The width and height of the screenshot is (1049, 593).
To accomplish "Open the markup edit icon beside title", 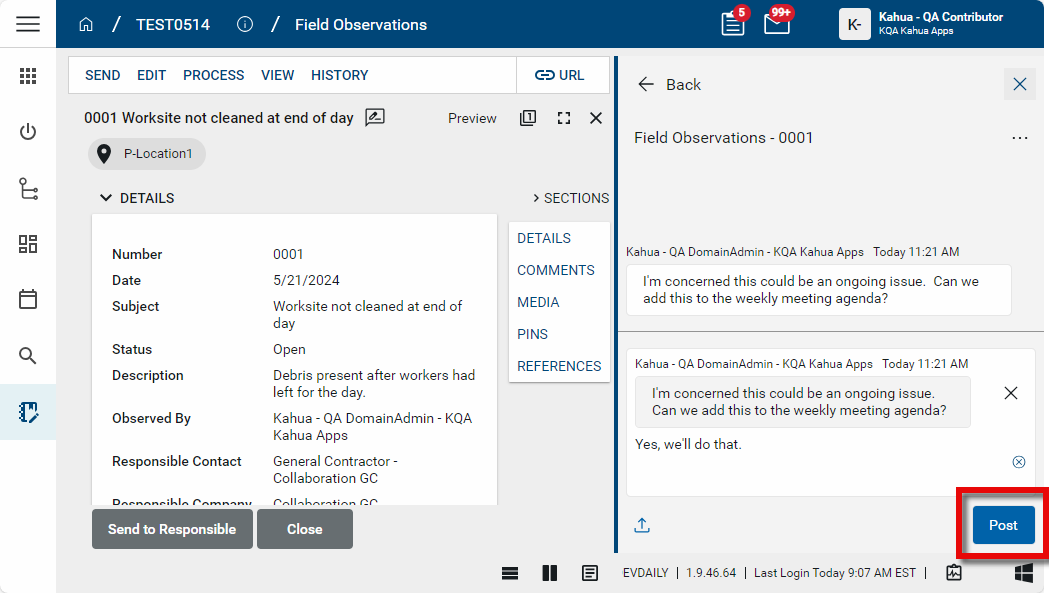I will pyautogui.click(x=375, y=118).
